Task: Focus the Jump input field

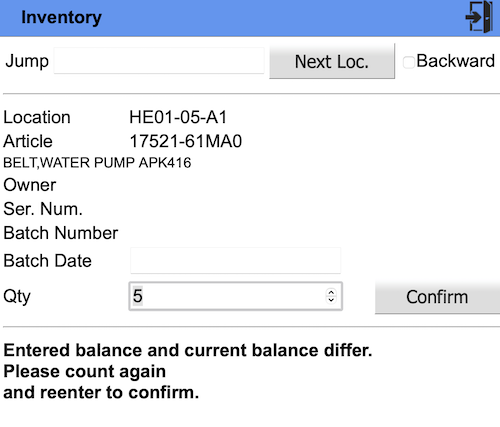Action: (x=159, y=61)
